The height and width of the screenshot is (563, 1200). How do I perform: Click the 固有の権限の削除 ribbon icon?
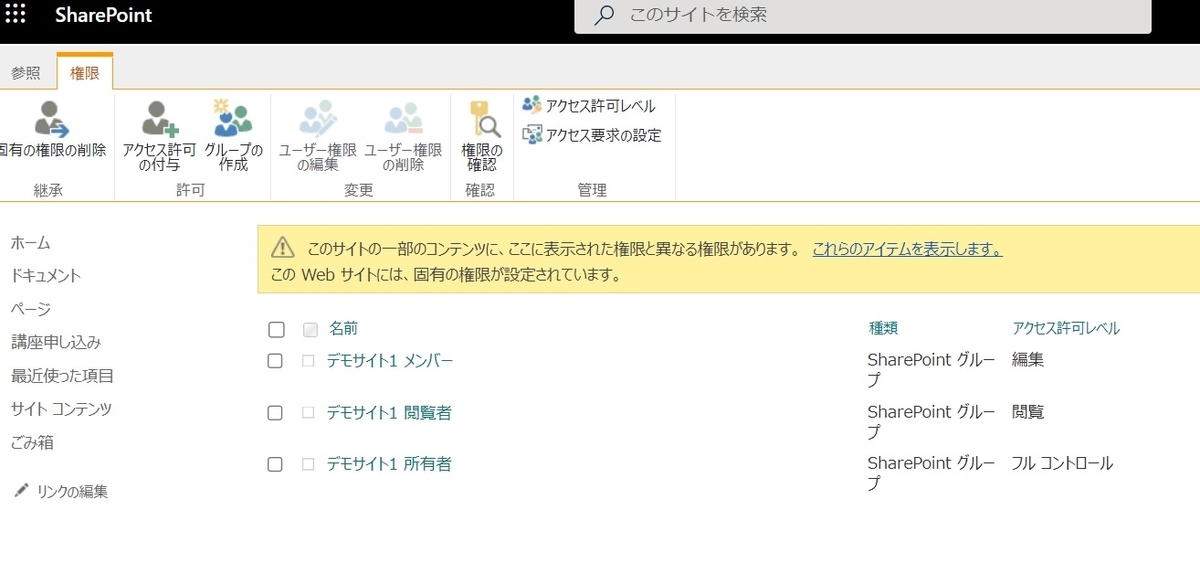[x=51, y=119]
